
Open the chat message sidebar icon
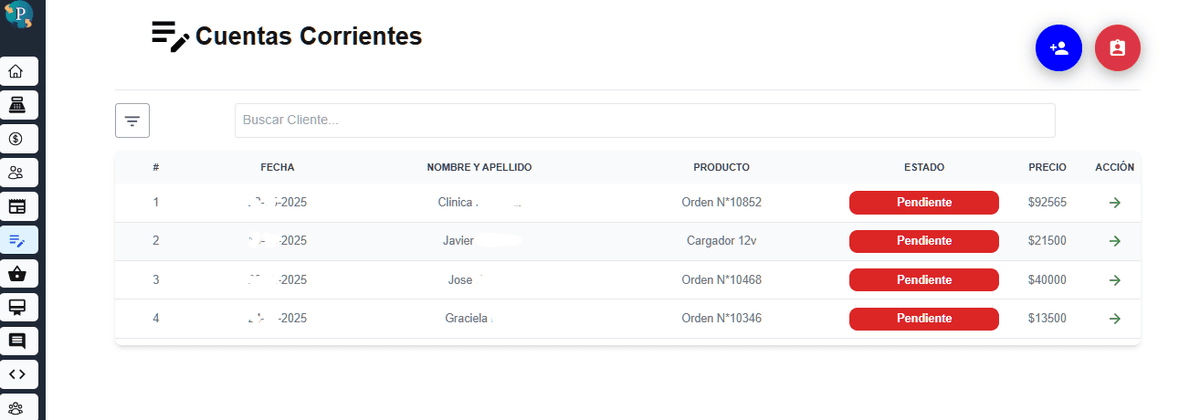(17, 341)
